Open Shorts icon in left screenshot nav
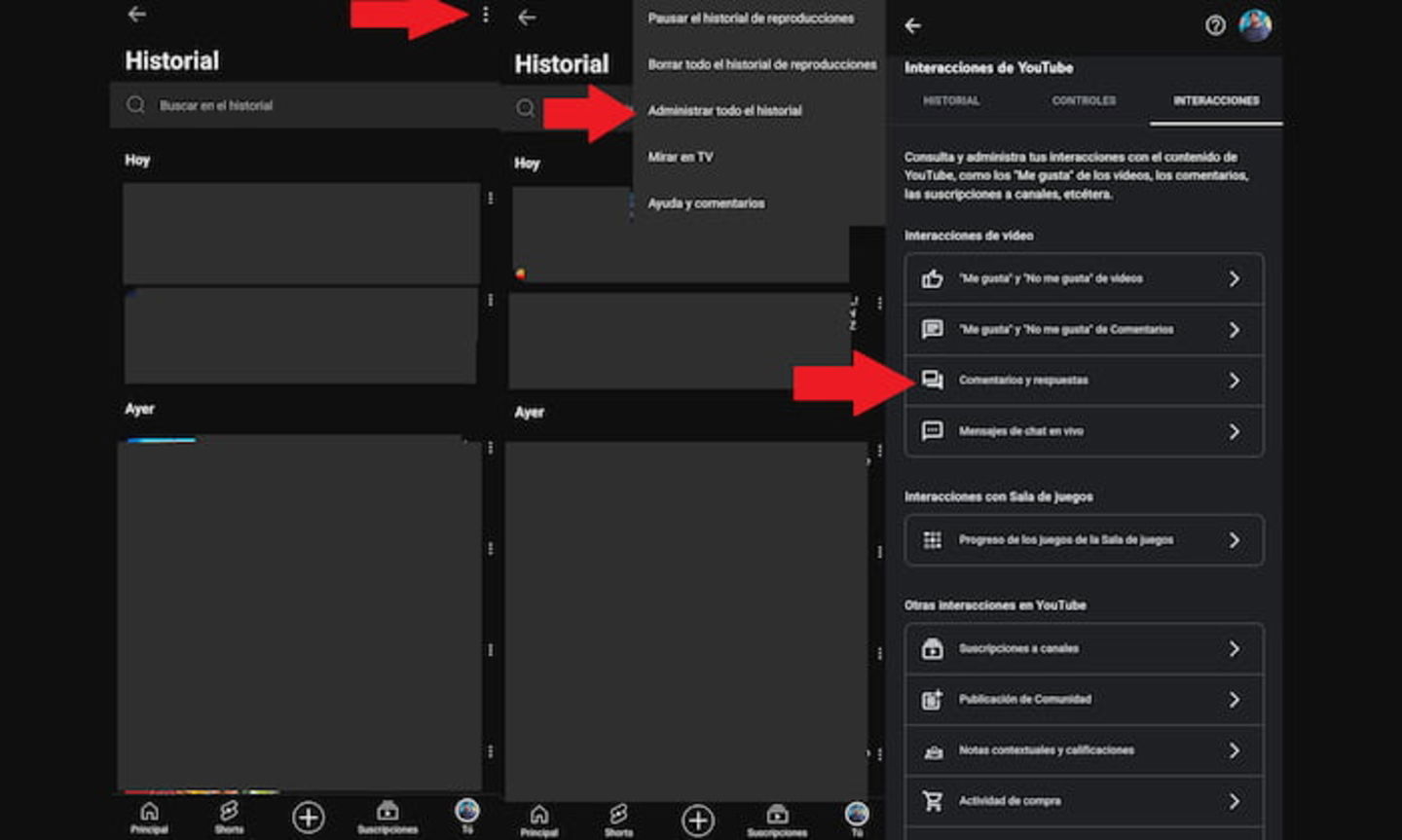The width and height of the screenshot is (1402, 840). coord(229,811)
